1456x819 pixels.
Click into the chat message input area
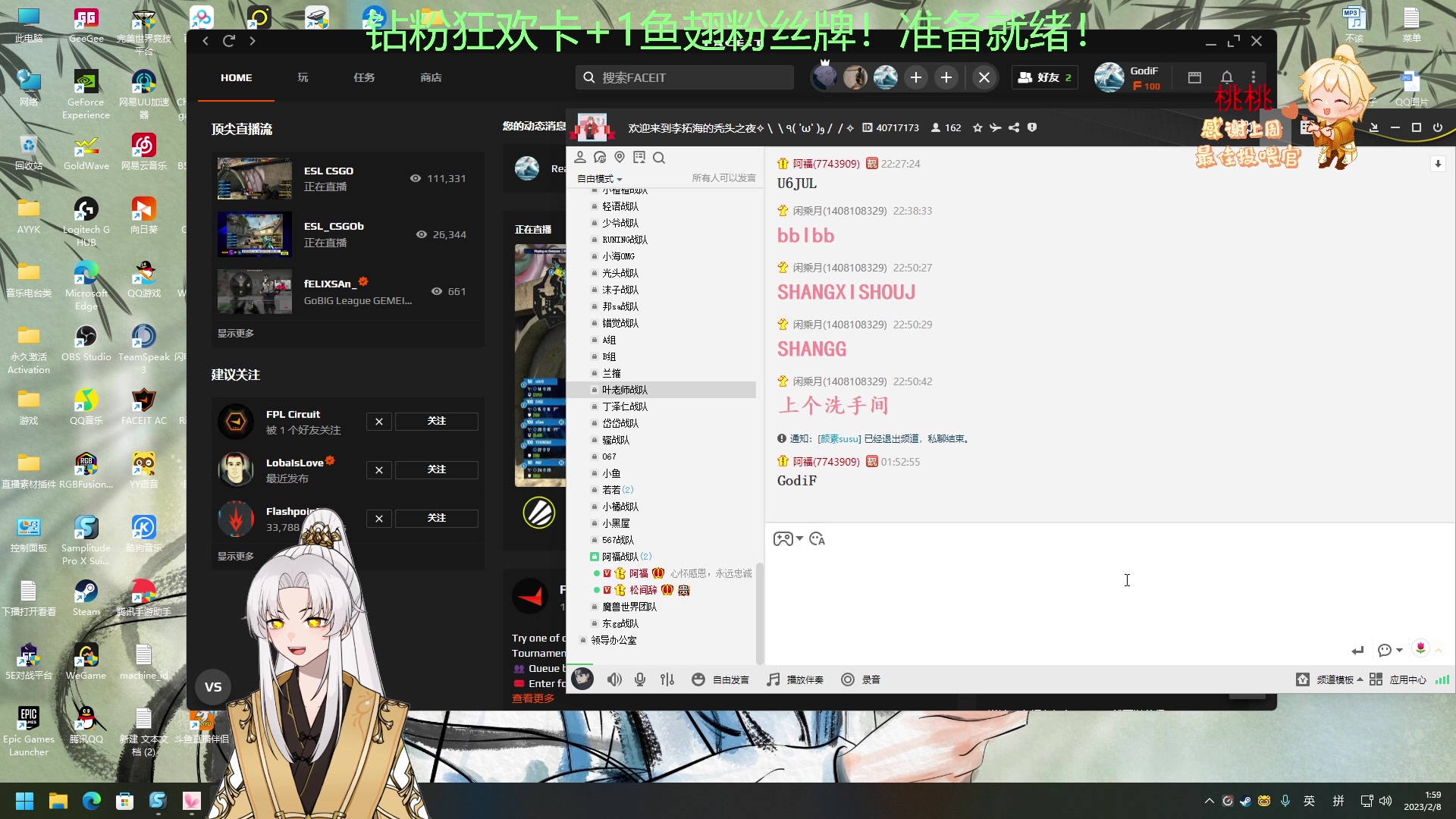coord(1109,595)
